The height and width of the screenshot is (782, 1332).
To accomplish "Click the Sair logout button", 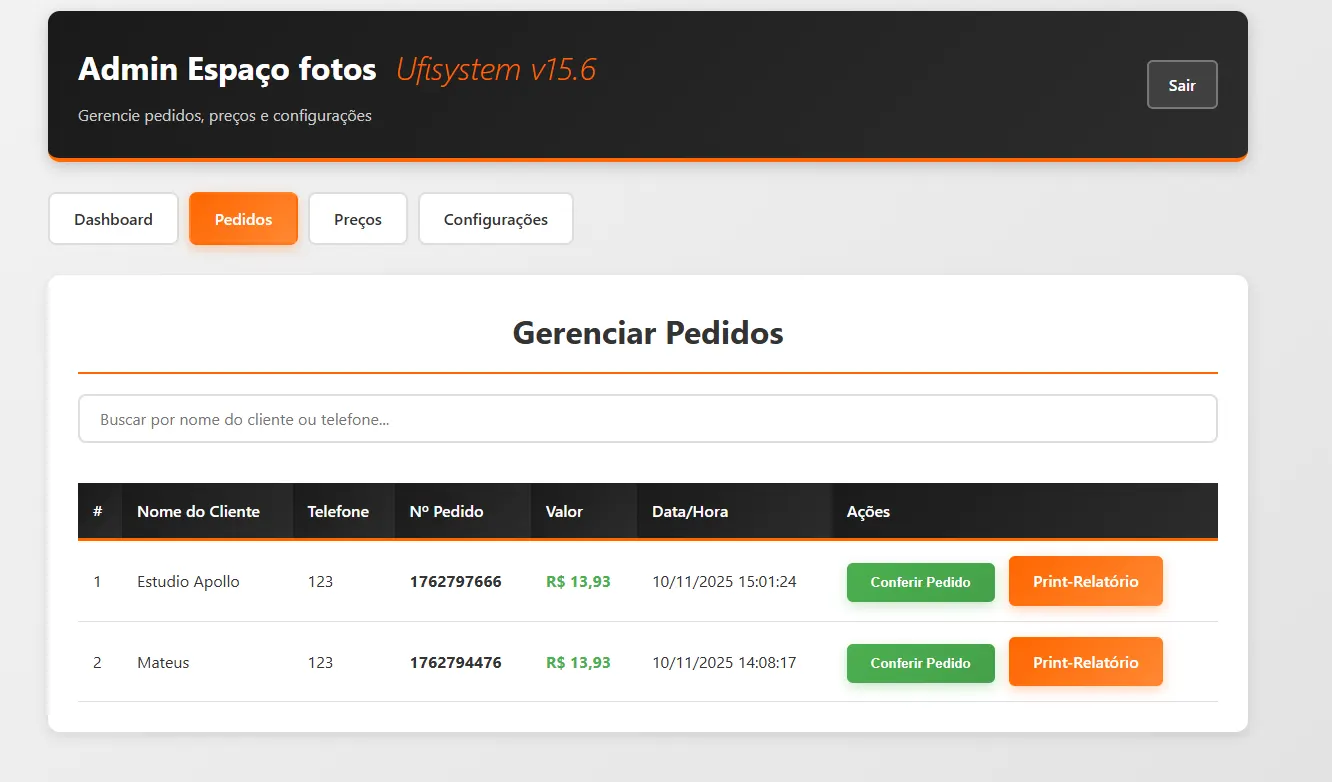I will 1181,85.
